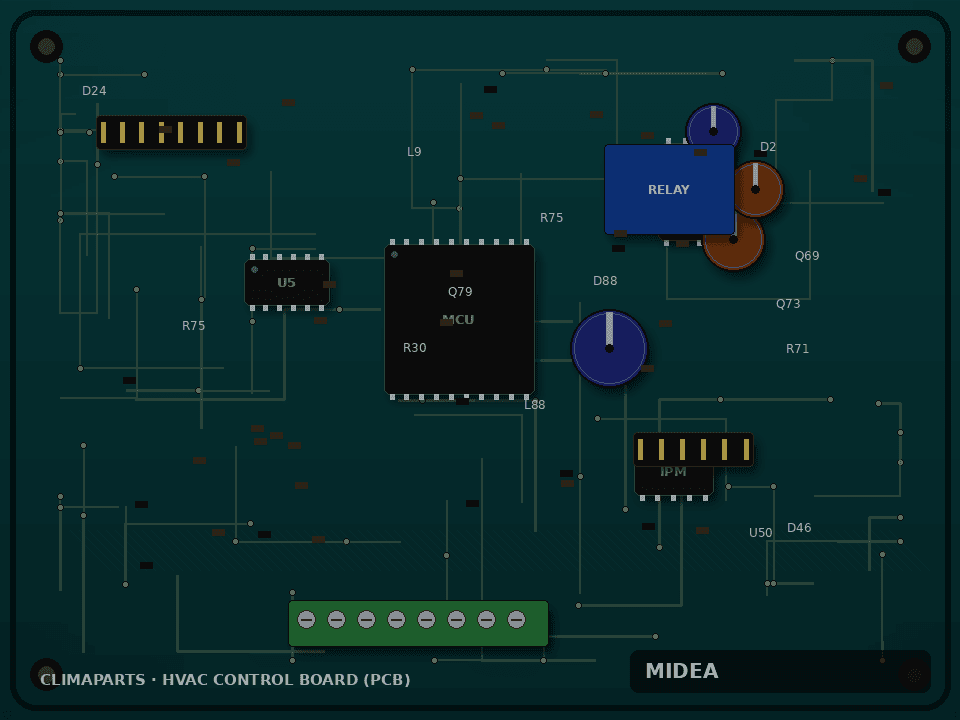Select the large black MCU chip
The image size is (960, 720).
pyautogui.click(x=459, y=320)
